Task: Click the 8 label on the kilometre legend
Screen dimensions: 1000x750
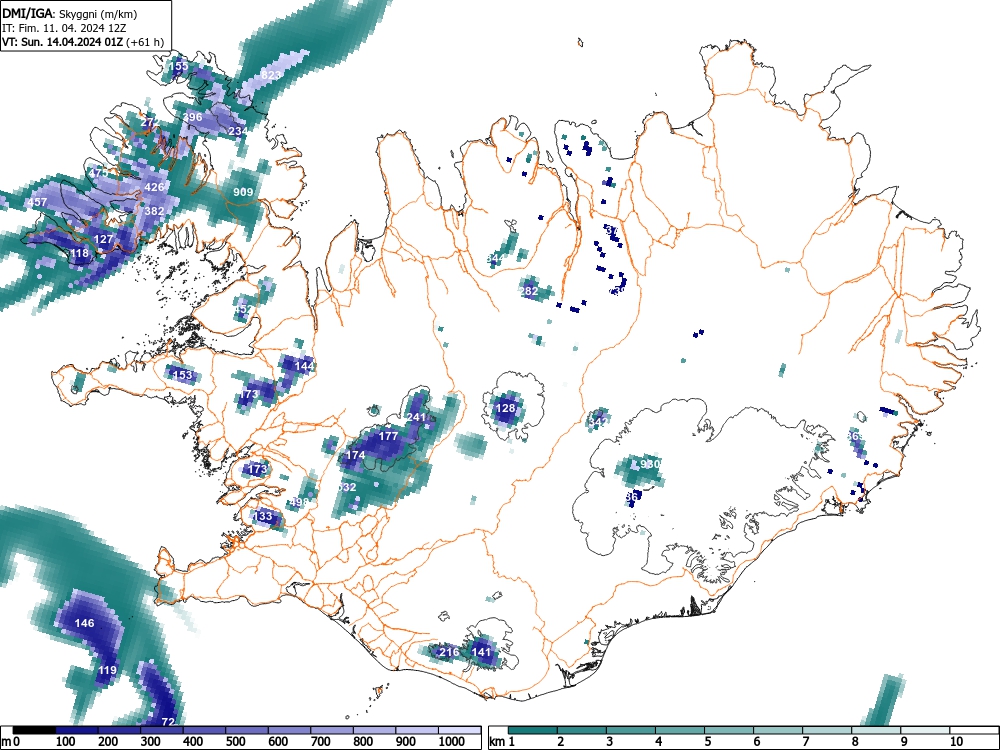Action: (855, 742)
